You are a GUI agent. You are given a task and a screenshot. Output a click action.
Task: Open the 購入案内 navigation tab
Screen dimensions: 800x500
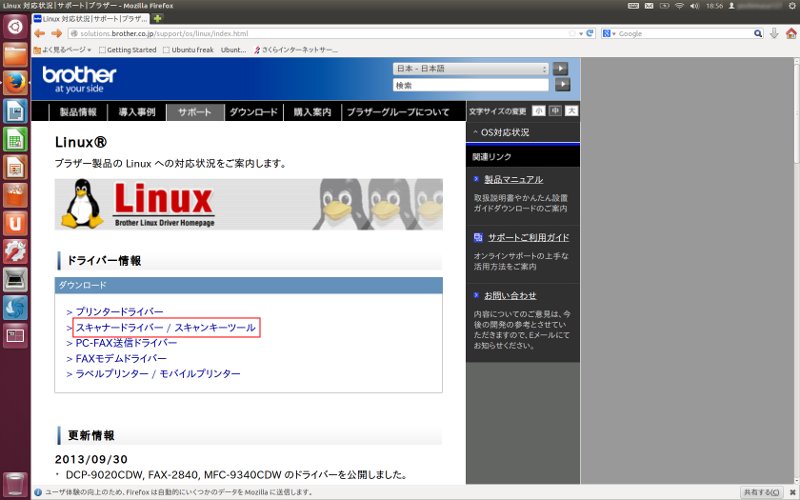[x=312, y=112]
